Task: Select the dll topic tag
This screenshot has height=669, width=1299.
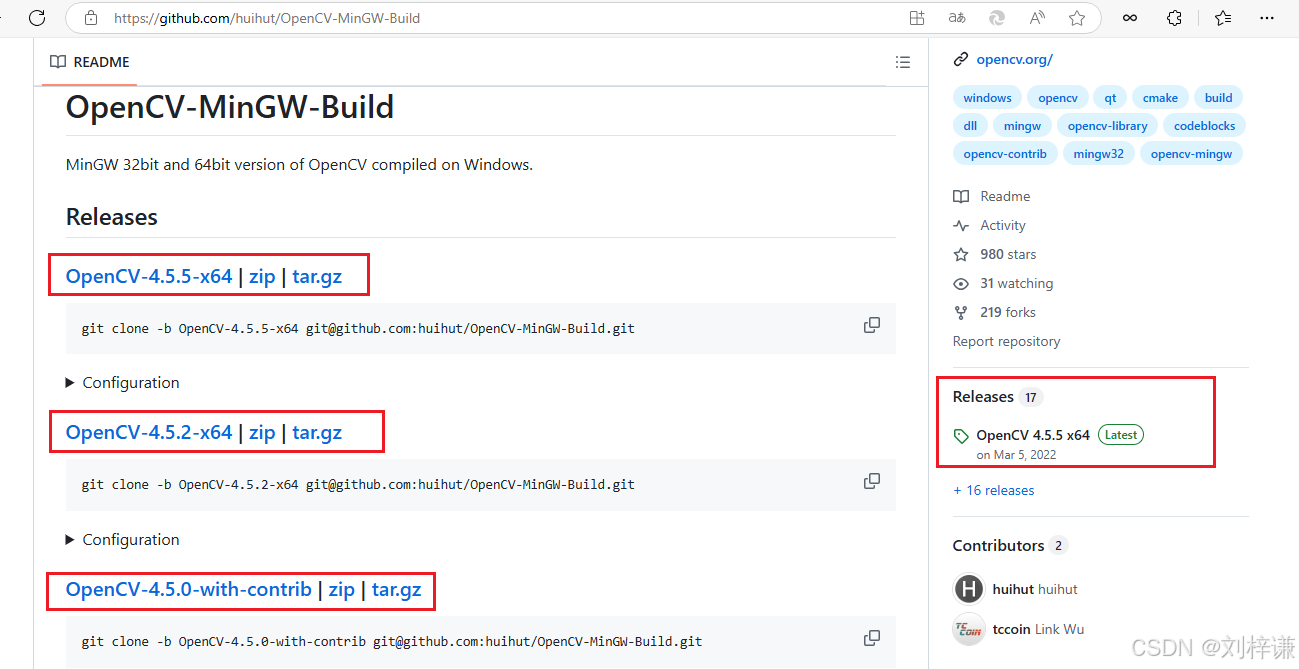Action: click(x=970, y=125)
